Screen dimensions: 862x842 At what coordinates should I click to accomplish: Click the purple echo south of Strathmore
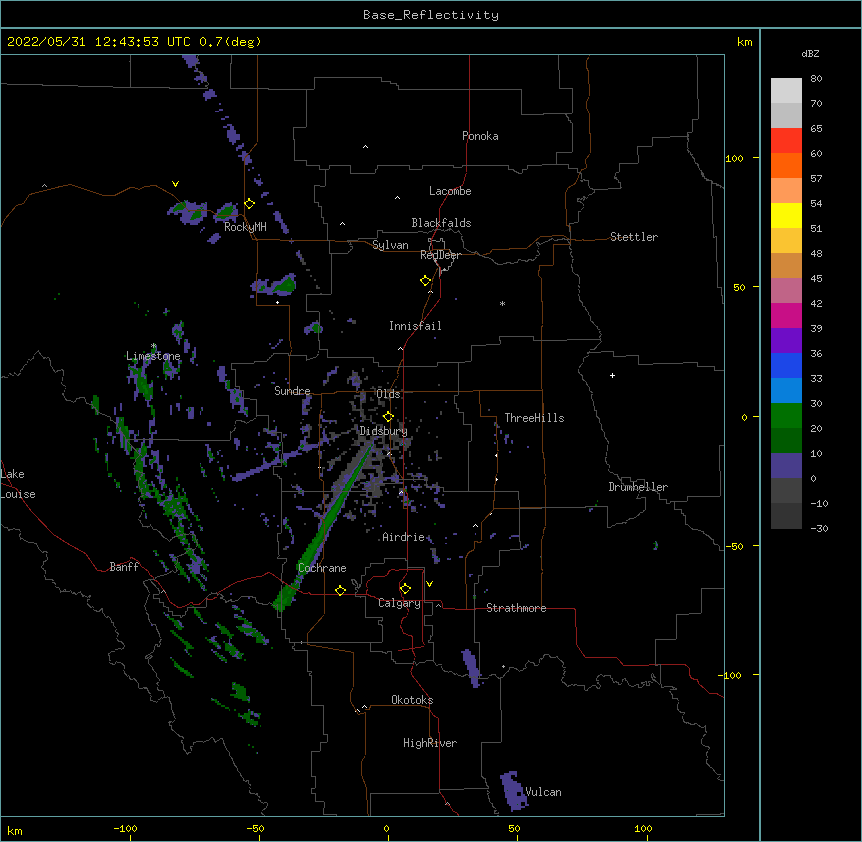click(x=471, y=667)
